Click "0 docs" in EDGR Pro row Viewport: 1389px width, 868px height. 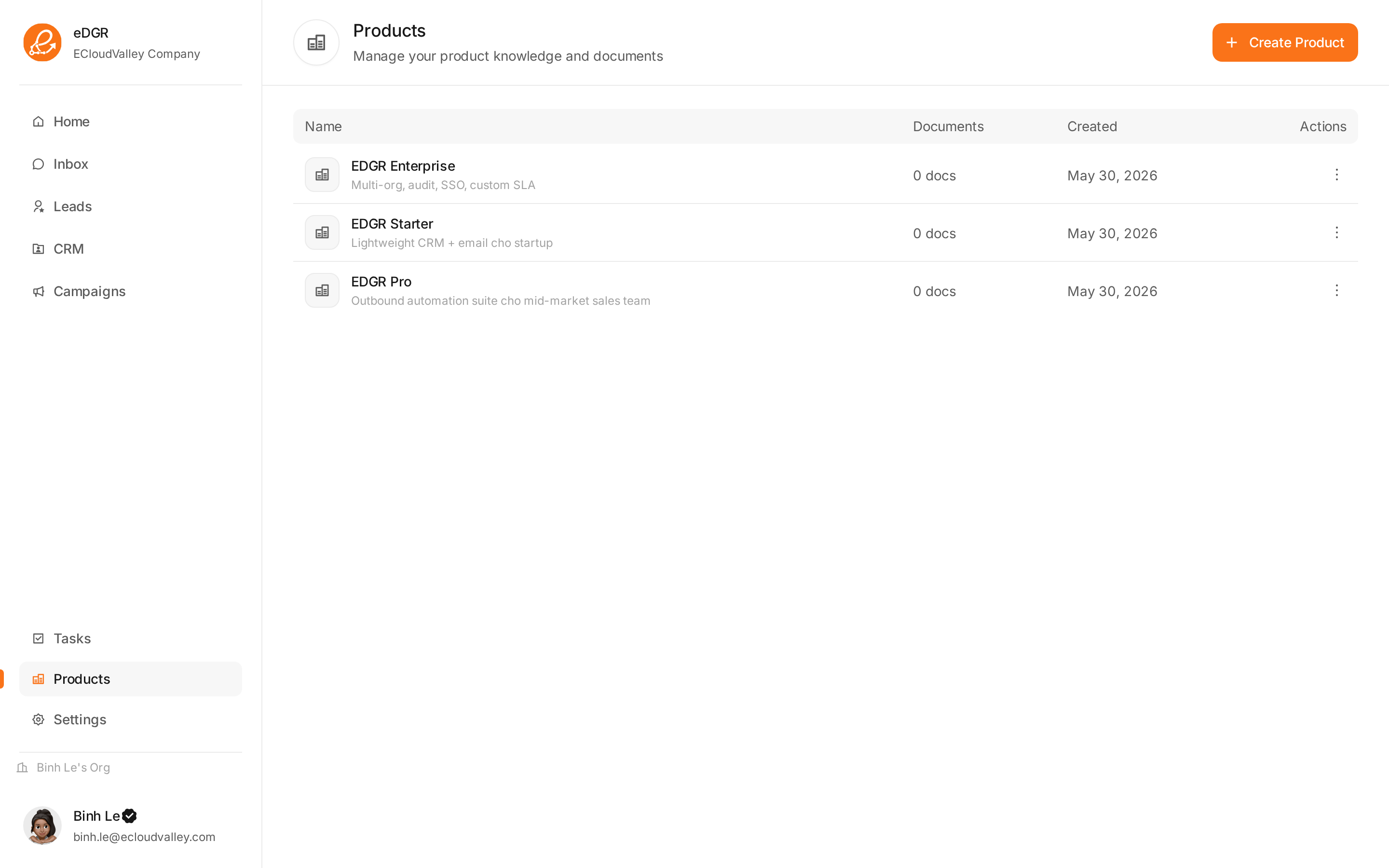[934, 292]
